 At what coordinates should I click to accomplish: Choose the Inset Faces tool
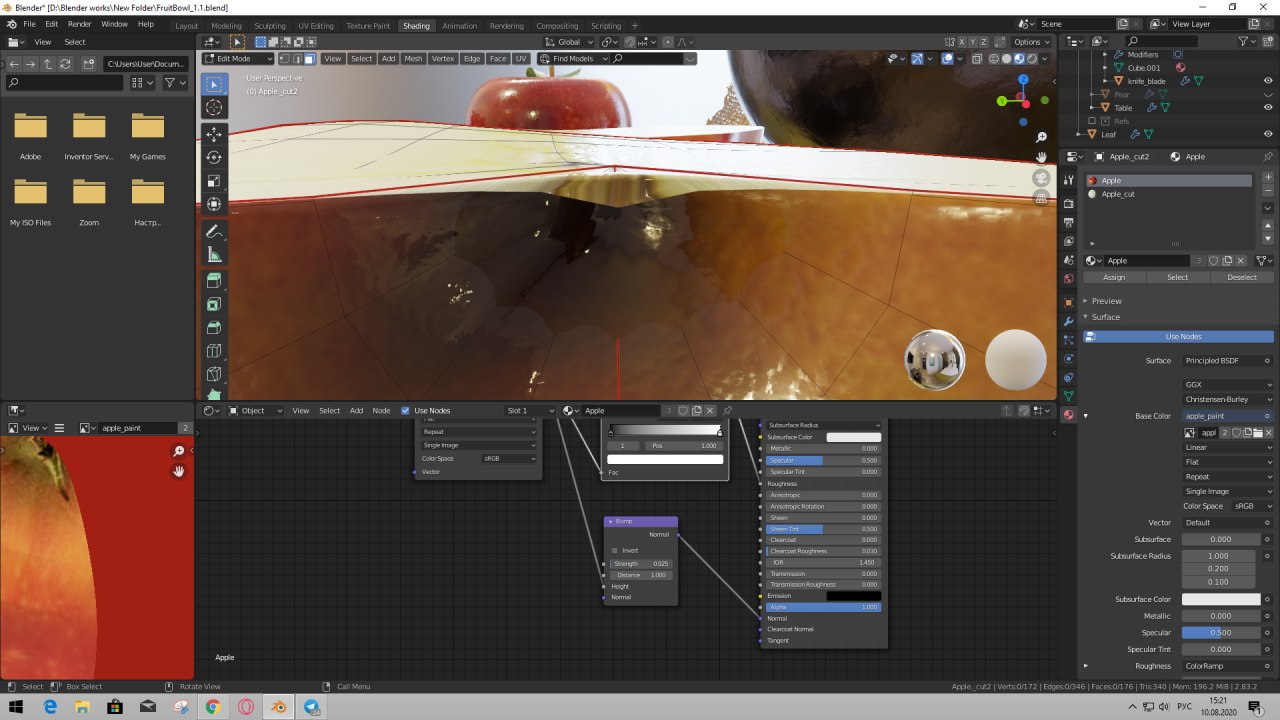click(x=214, y=304)
